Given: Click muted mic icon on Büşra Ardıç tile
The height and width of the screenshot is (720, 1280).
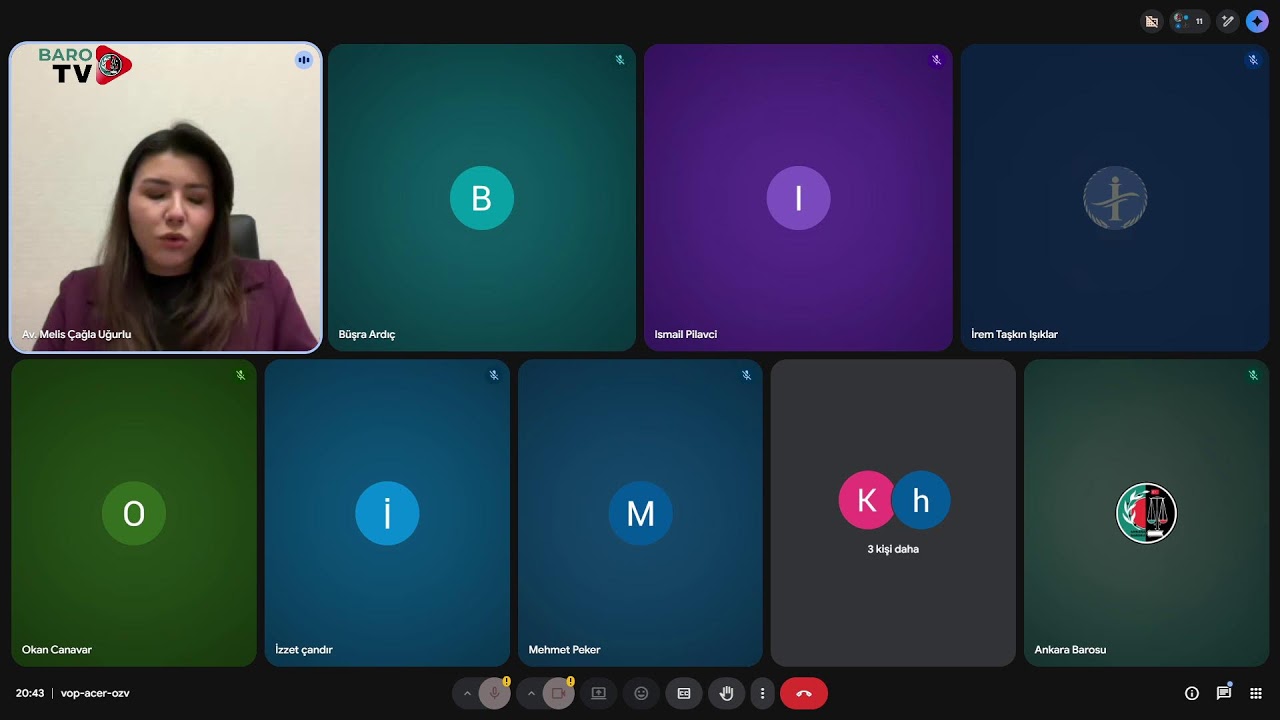Looking at the screenshot, I should [x=620, y=60].
